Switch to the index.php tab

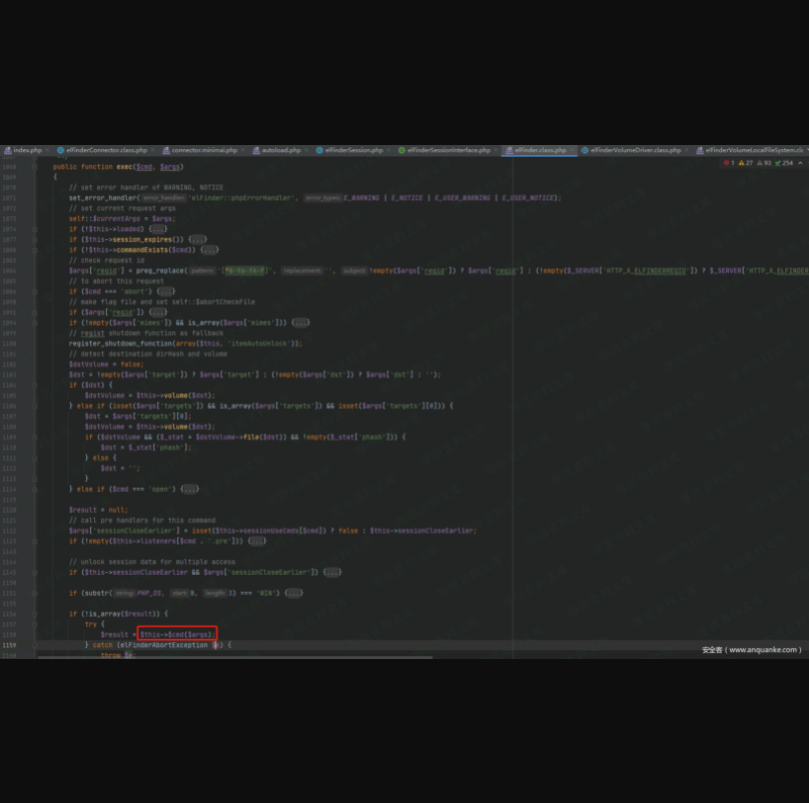point(27,150)
